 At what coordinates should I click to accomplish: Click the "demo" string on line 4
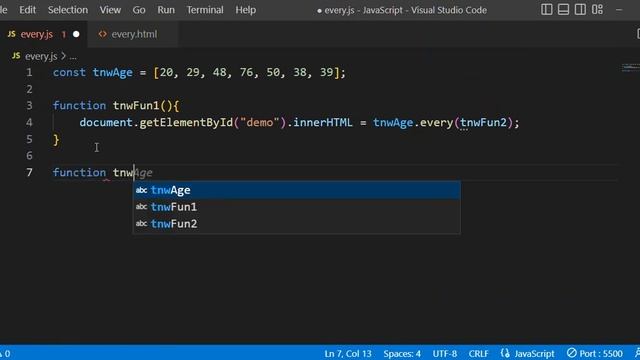tap(260, 122)
